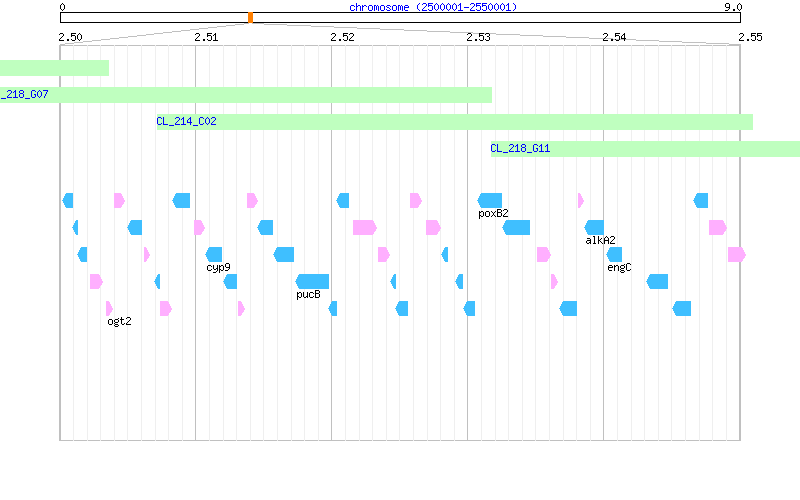Image resolution: width=800 pixels, height=500 pixels.
Task: Select the pucB gene arrow
Action: click(x=312, y=282)
